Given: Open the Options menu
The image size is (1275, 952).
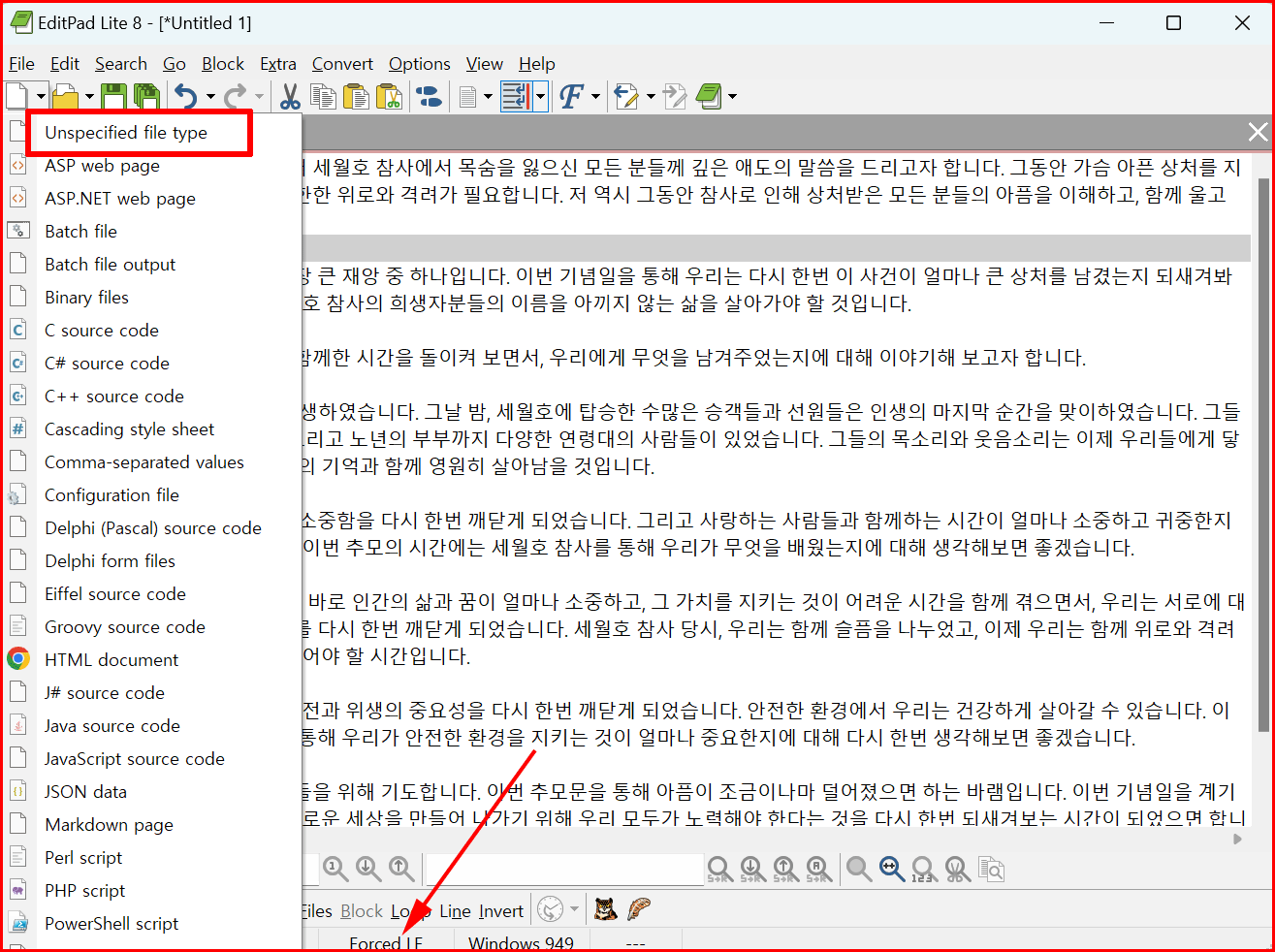Looking at the screenshot, I should click(420, 64).
